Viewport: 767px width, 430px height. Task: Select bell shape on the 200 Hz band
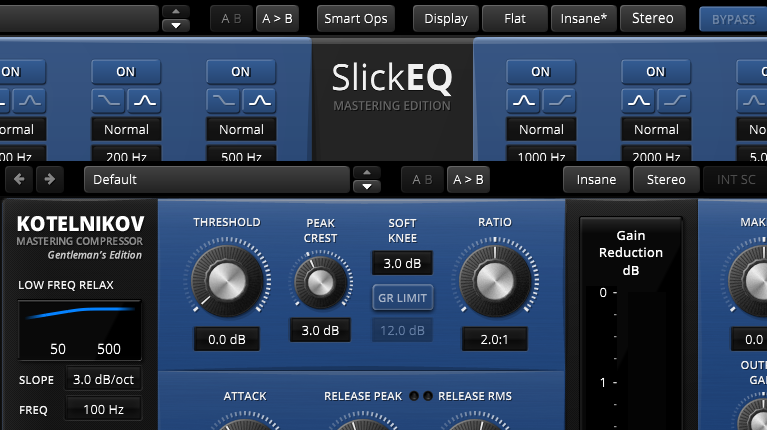pyautogui.click(x=145, y=100)
